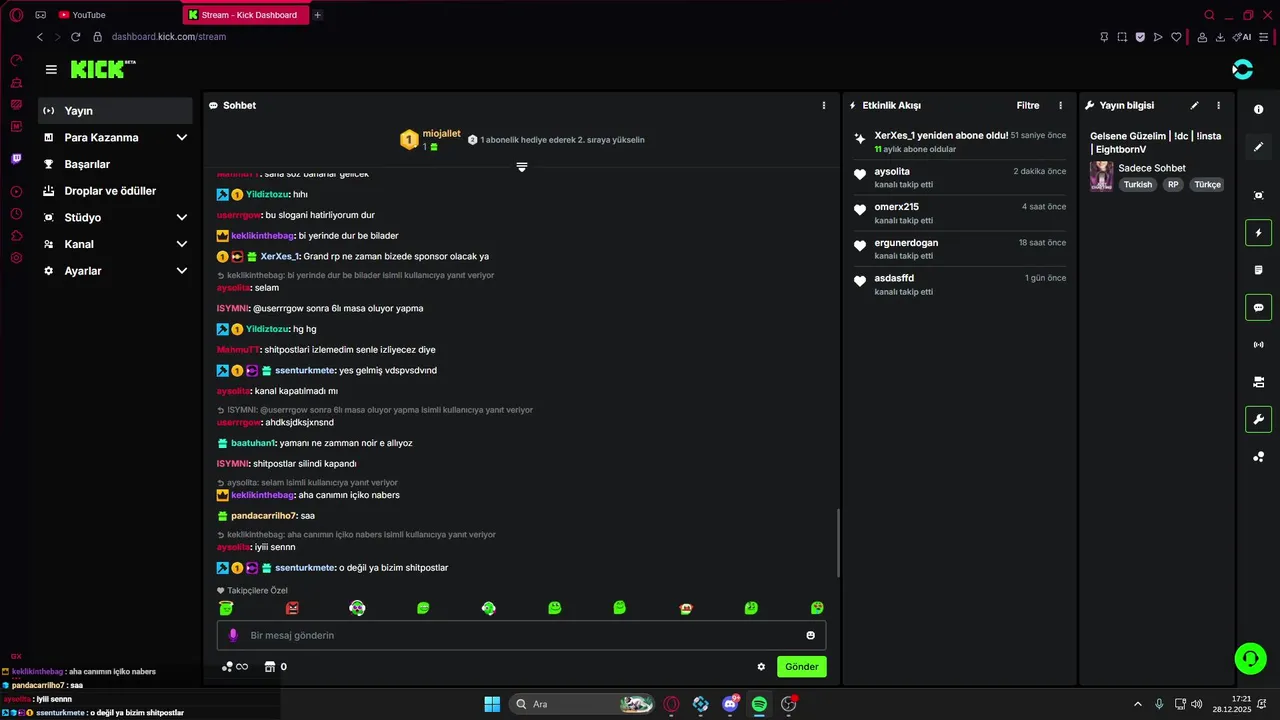Image resolution: width=1280 pixels, height=720 pixels.
Task: Click the aysolita follow event
Action: [957, 178]
